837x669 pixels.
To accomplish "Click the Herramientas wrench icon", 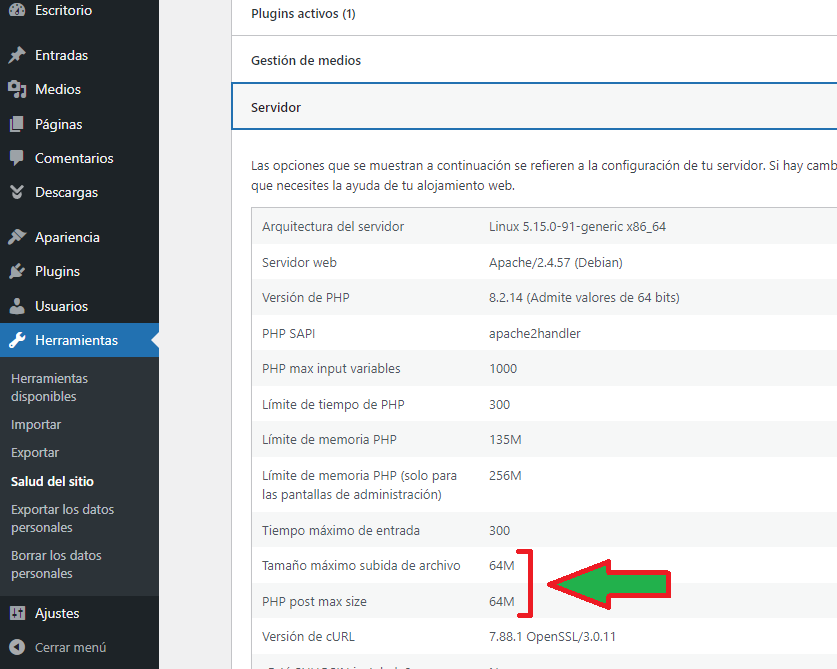I will pos(17,340).
